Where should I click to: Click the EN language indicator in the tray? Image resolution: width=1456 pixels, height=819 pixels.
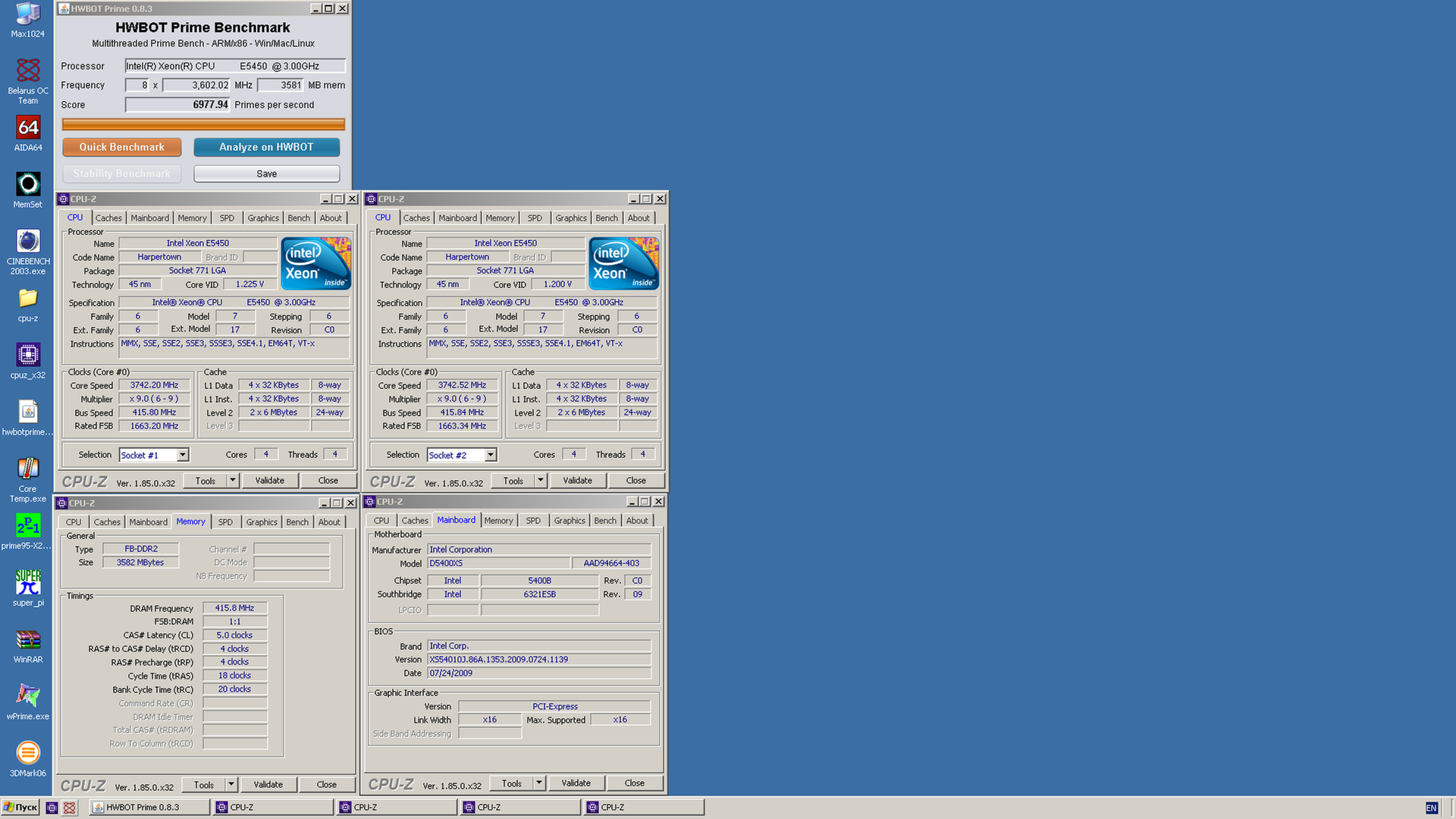[x=1431, y=808]
